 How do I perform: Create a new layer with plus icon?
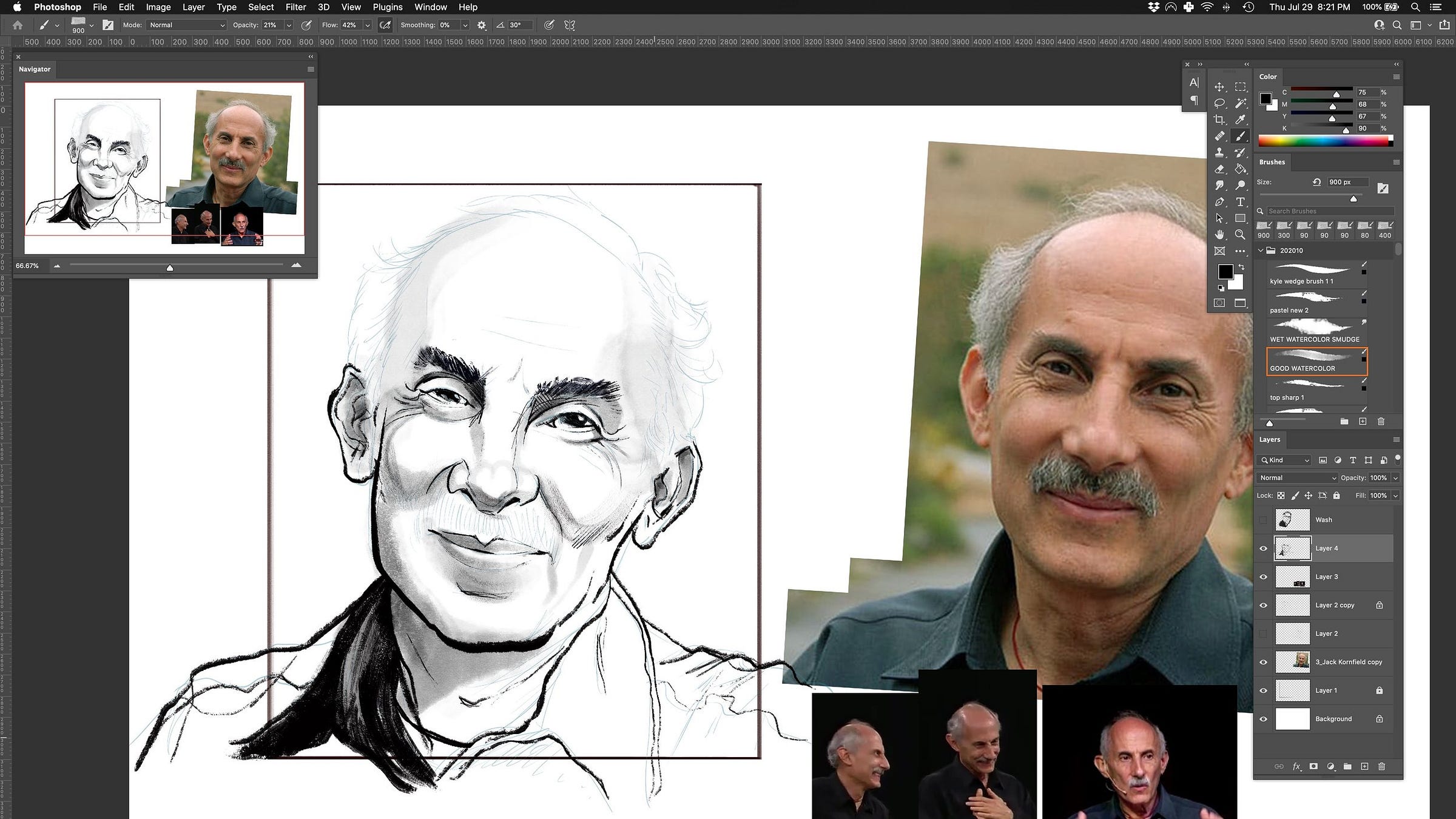coord(1364,766)
